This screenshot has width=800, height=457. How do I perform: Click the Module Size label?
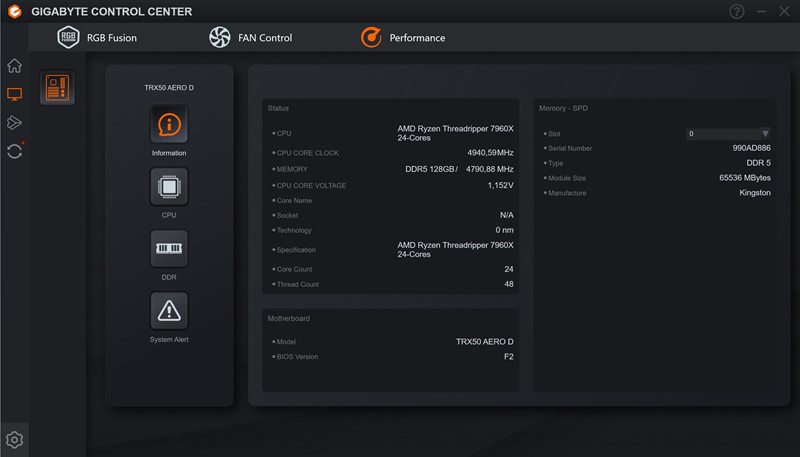[567, 178]
